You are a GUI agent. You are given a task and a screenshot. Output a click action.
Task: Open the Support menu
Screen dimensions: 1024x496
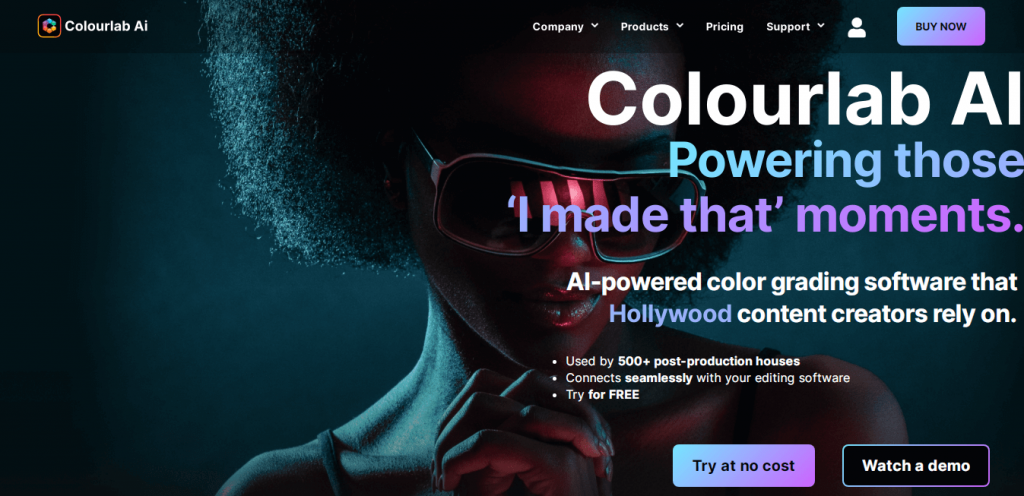[x=788, y=27]
